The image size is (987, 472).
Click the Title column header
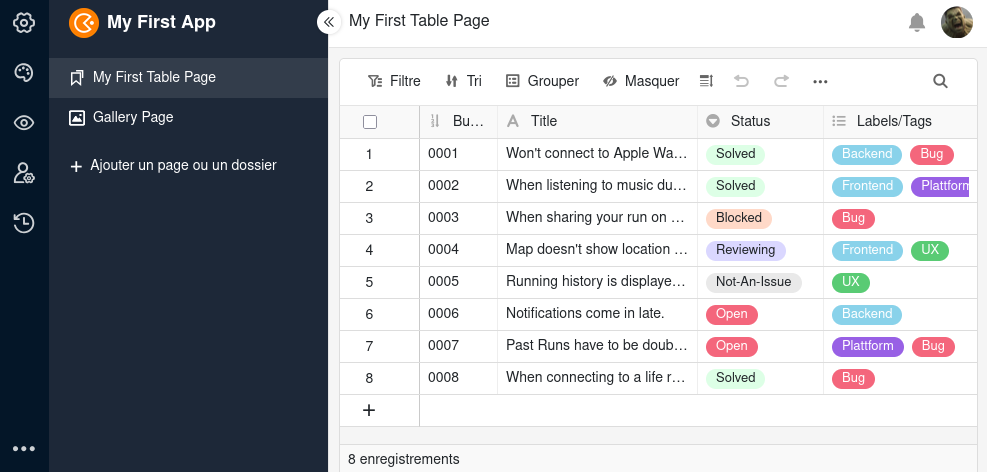[597, 121]
